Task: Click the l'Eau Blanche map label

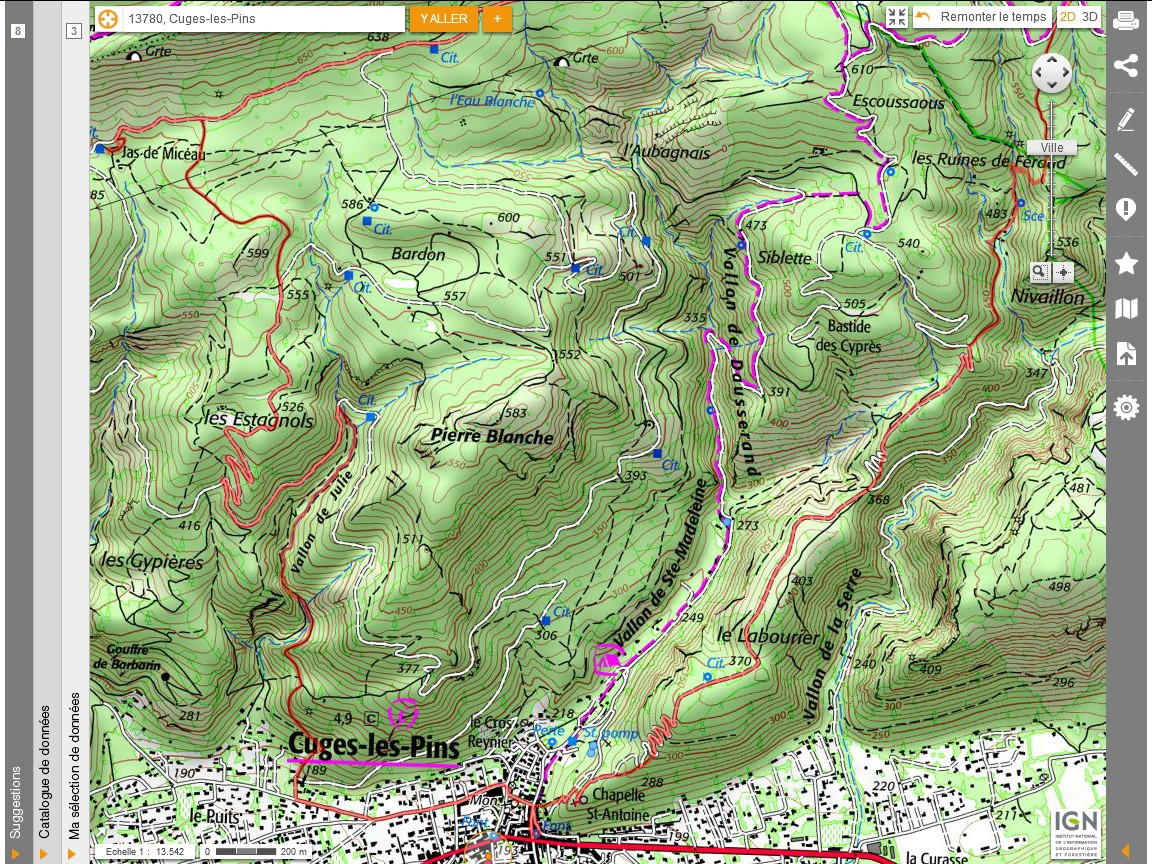Action: coord(492,101)
